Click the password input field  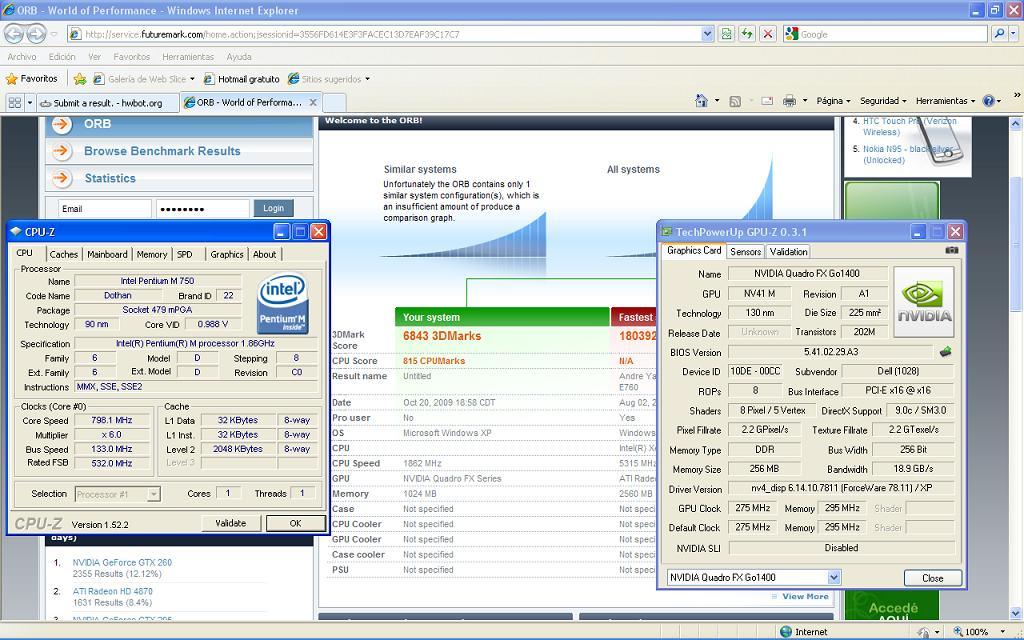click(x=202, y=208)
